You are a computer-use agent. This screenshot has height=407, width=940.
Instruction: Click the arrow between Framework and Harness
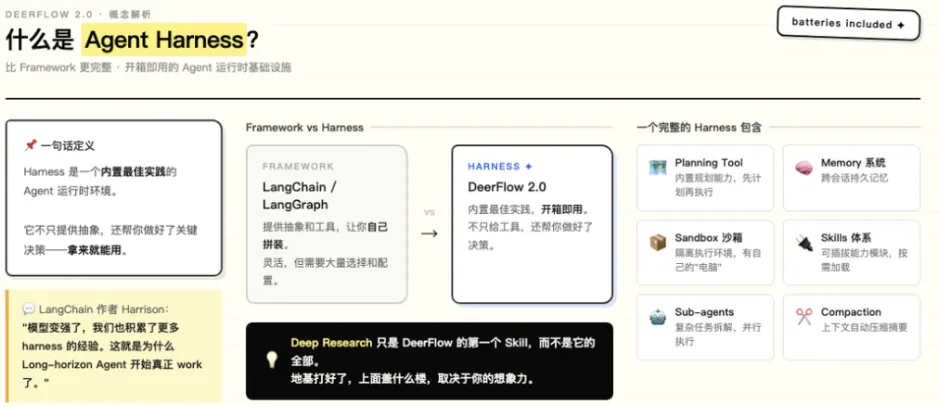click(x=429, y=233)
